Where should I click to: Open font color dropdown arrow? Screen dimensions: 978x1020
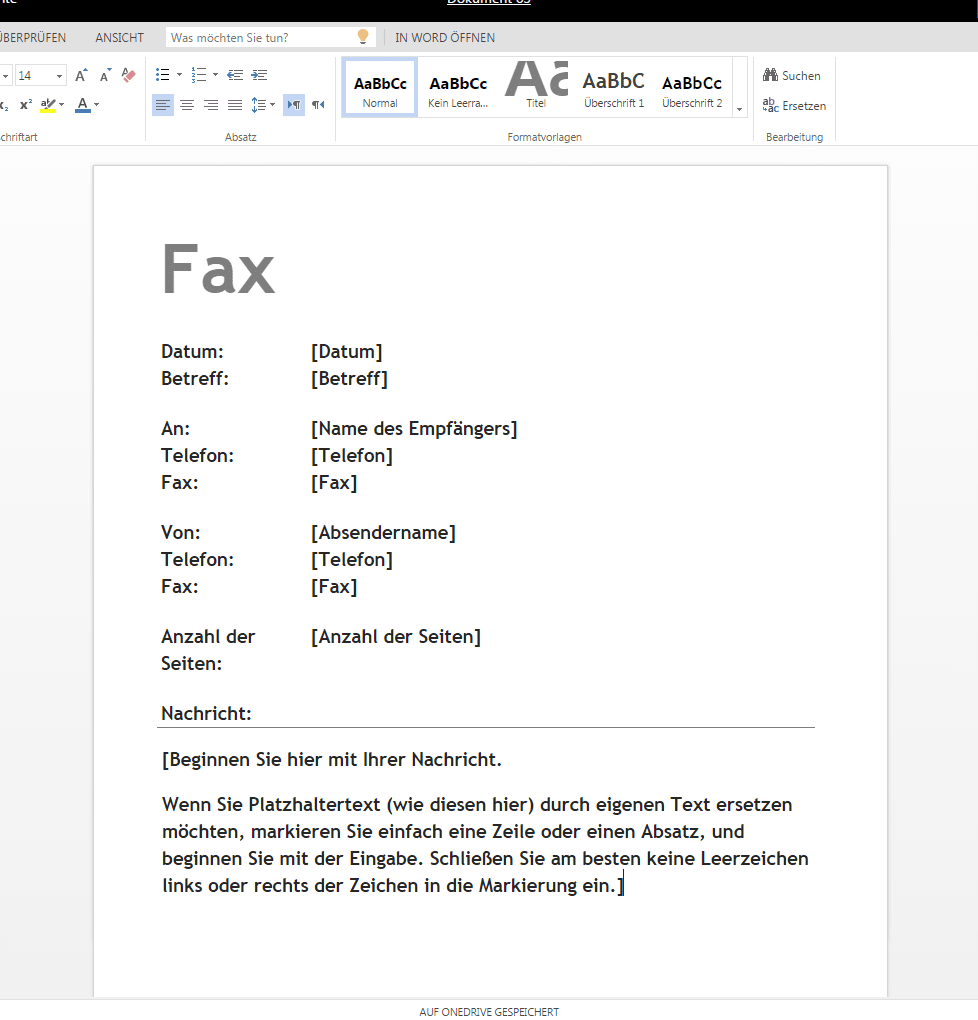pyautogui.click(x=96, y=105)
